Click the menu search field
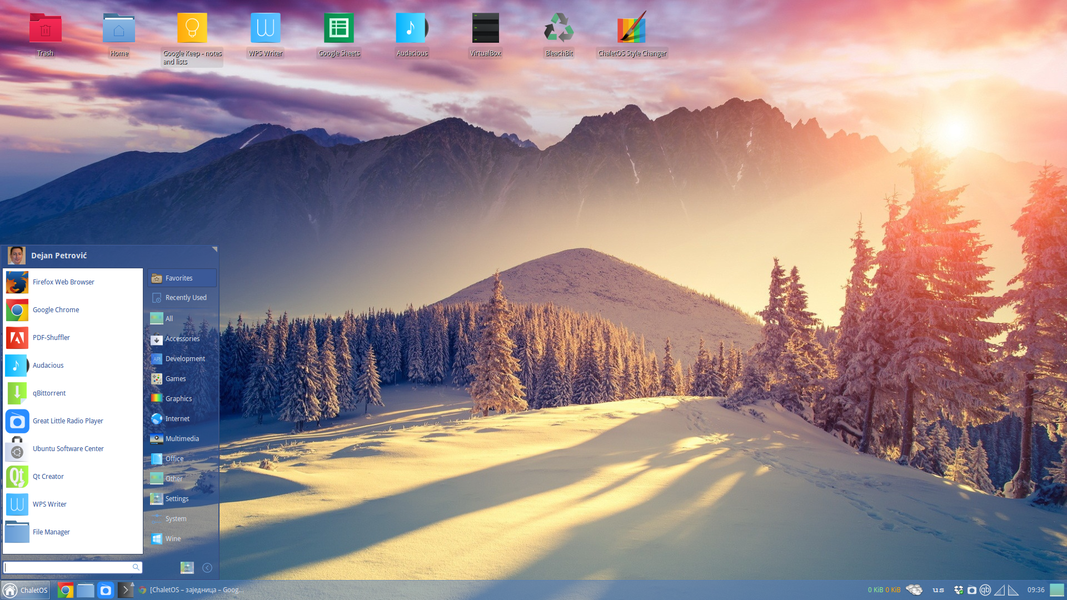Image resolution: width=1067 pixels, height=600 pixels. (x=68, y=567)
